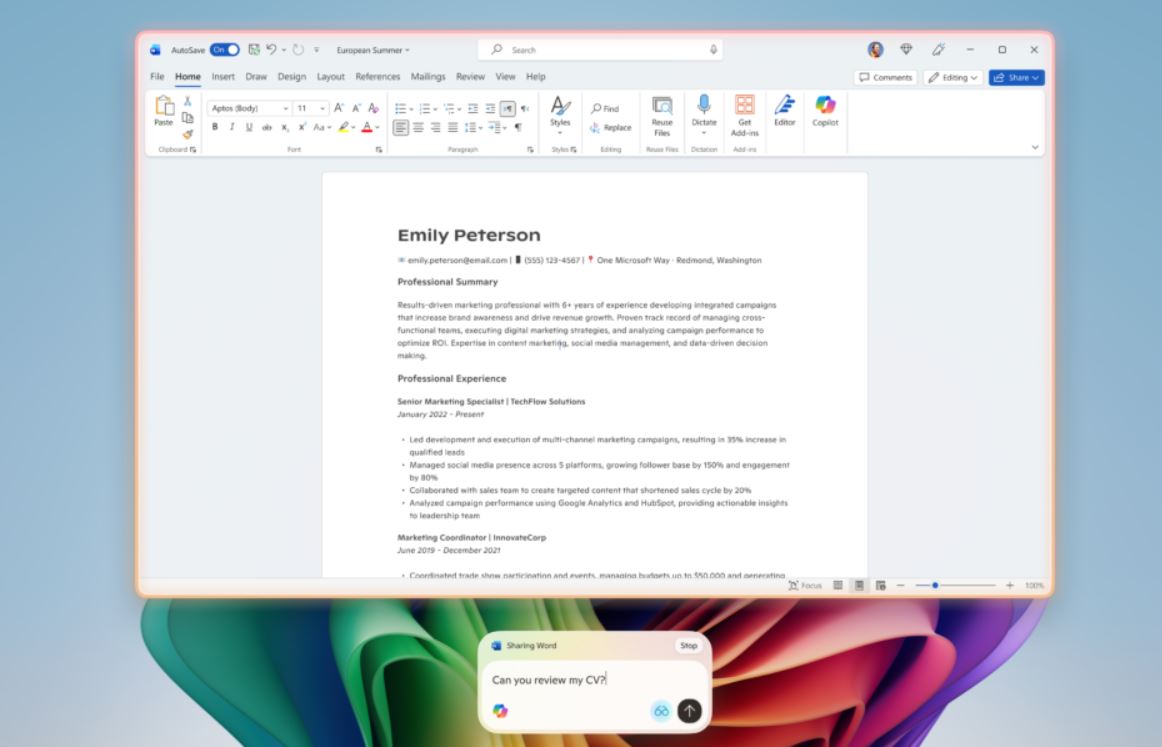
Task: Click the zoom slider handle
Action: [935, 585]
